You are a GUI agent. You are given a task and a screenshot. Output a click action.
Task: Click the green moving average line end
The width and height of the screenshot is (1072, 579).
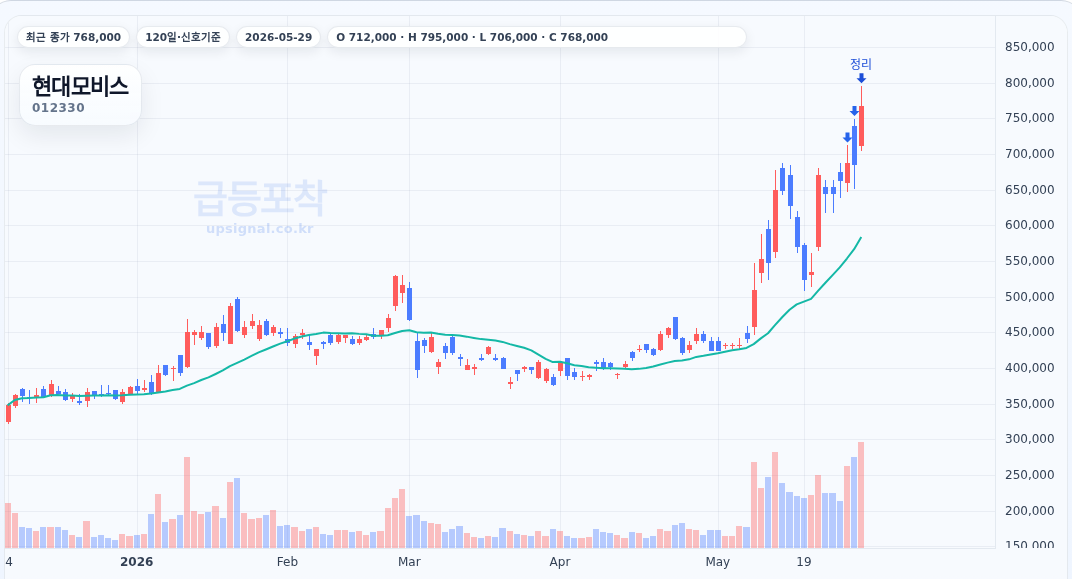(861, 238)
